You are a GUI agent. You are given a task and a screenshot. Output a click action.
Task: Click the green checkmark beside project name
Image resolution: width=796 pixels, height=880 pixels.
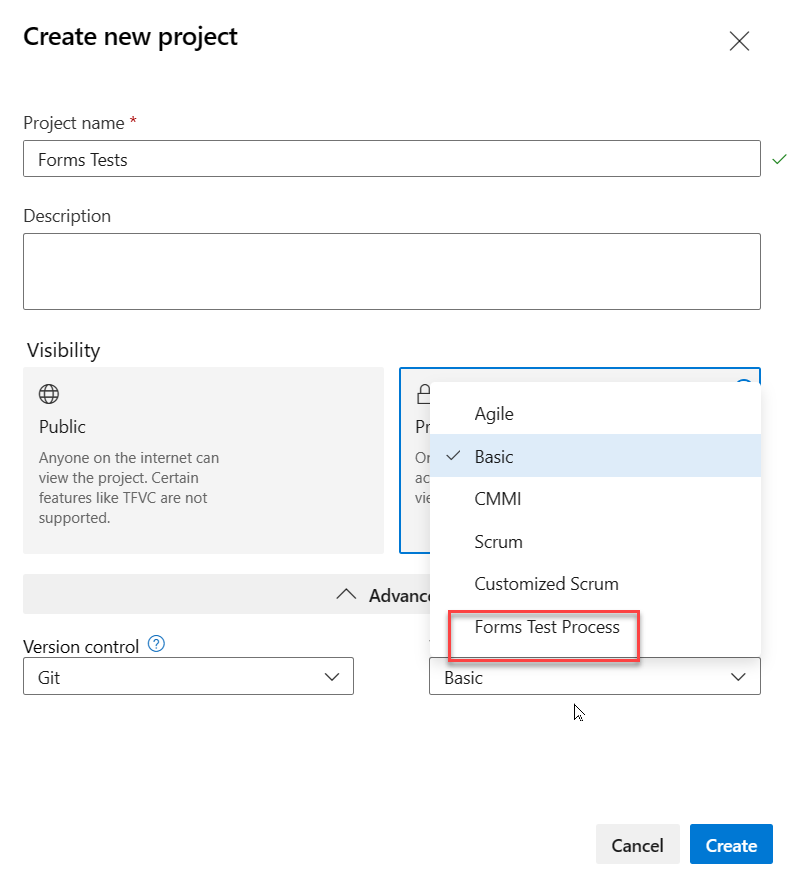(x=779, y=159)
